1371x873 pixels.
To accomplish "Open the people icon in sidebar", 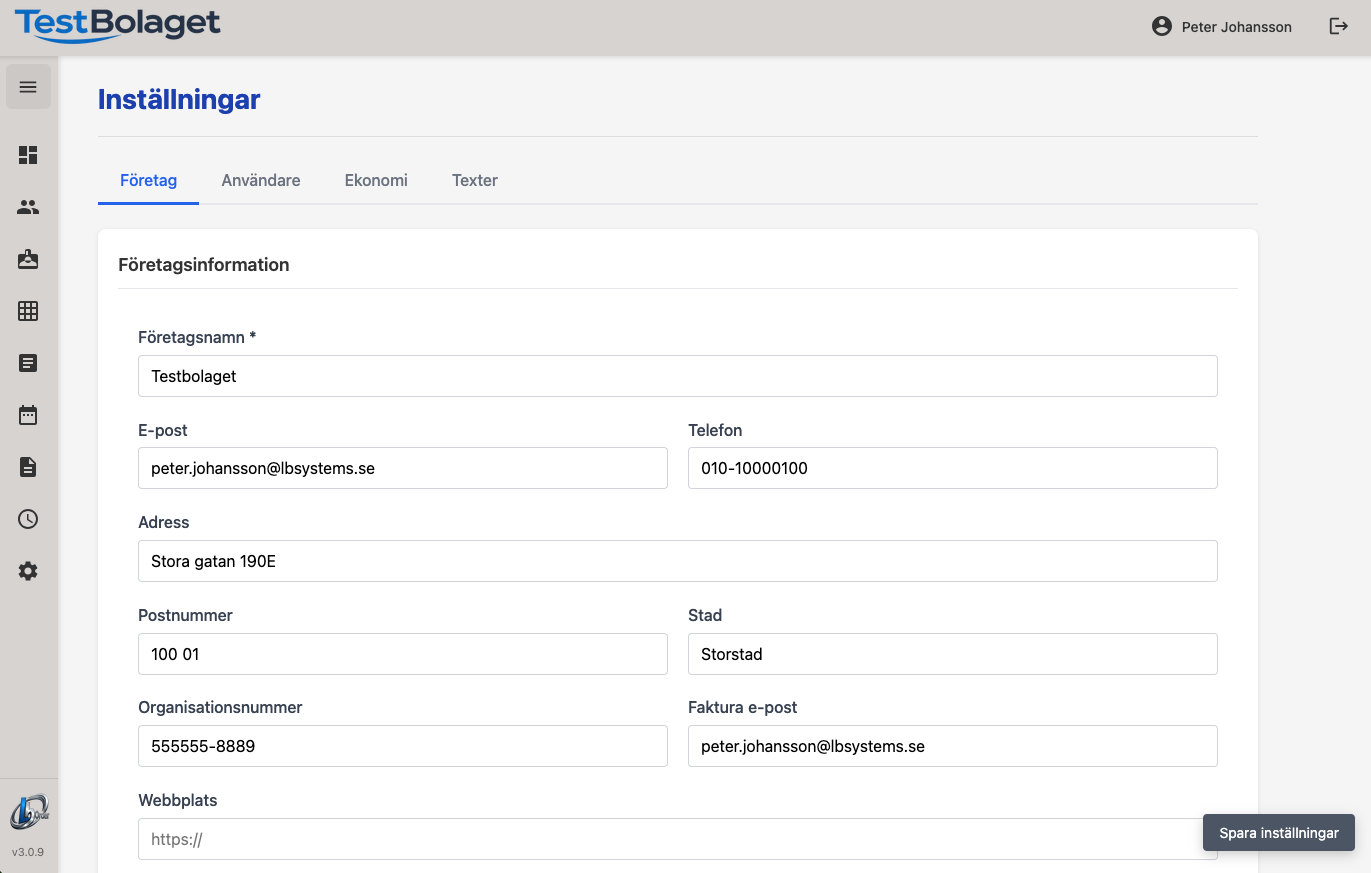I will 28,207.
